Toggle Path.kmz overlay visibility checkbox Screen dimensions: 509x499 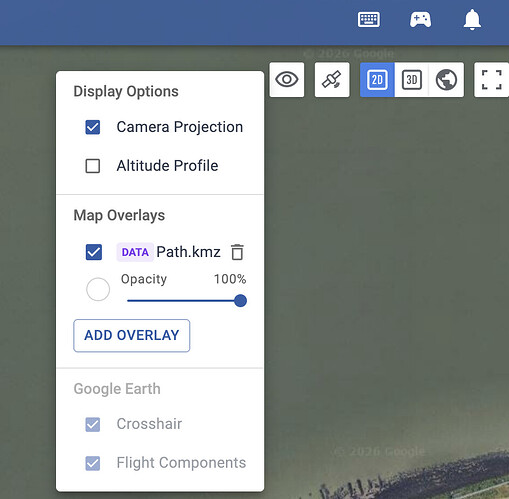[94, 252]
